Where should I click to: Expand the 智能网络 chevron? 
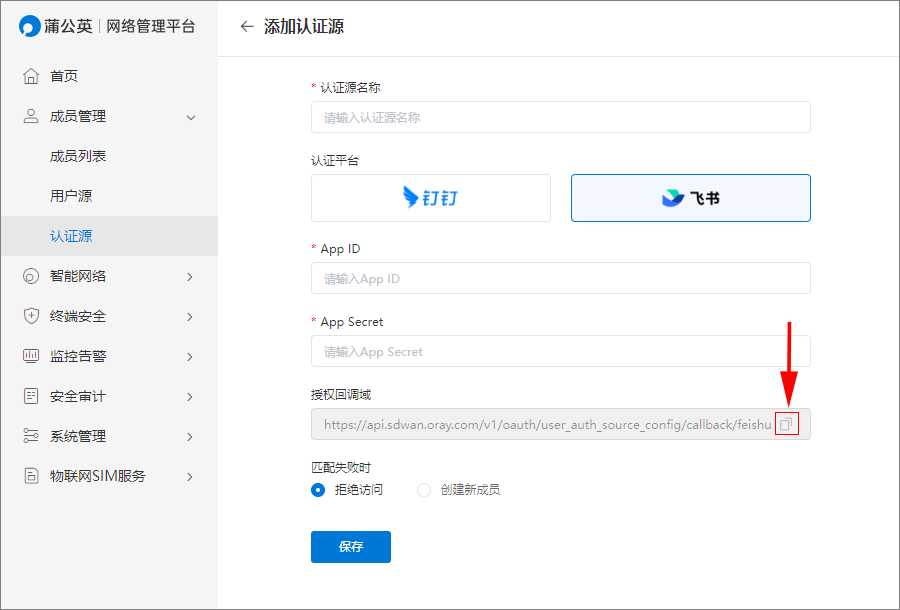(x=190, y=277)
